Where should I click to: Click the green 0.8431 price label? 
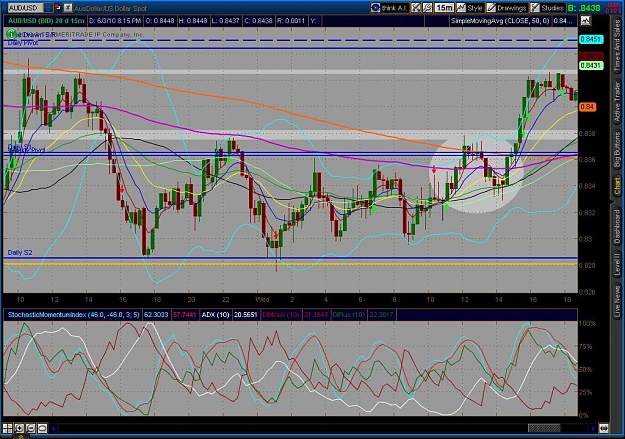591,65
